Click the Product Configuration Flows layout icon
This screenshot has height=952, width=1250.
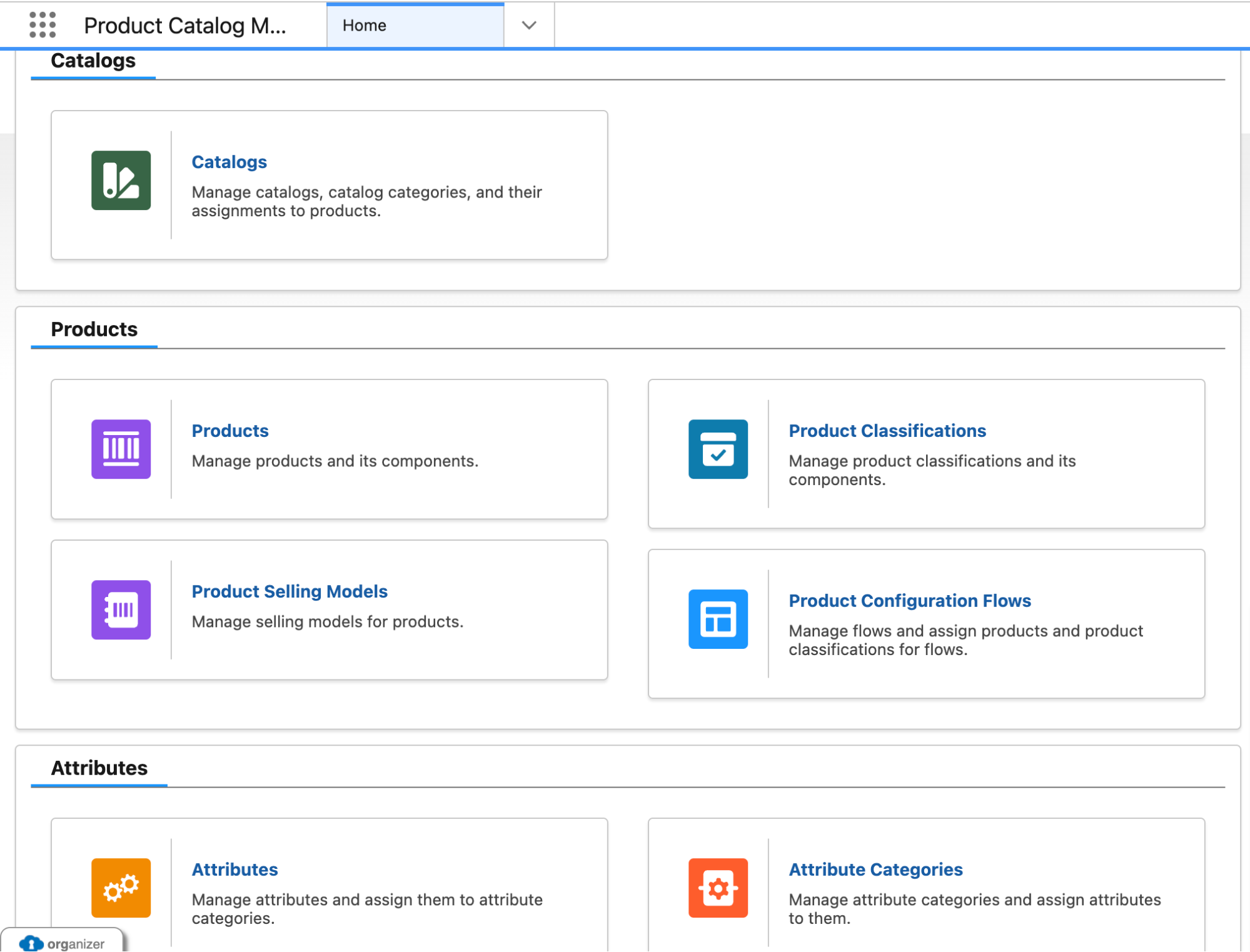(x=718, y=619)
